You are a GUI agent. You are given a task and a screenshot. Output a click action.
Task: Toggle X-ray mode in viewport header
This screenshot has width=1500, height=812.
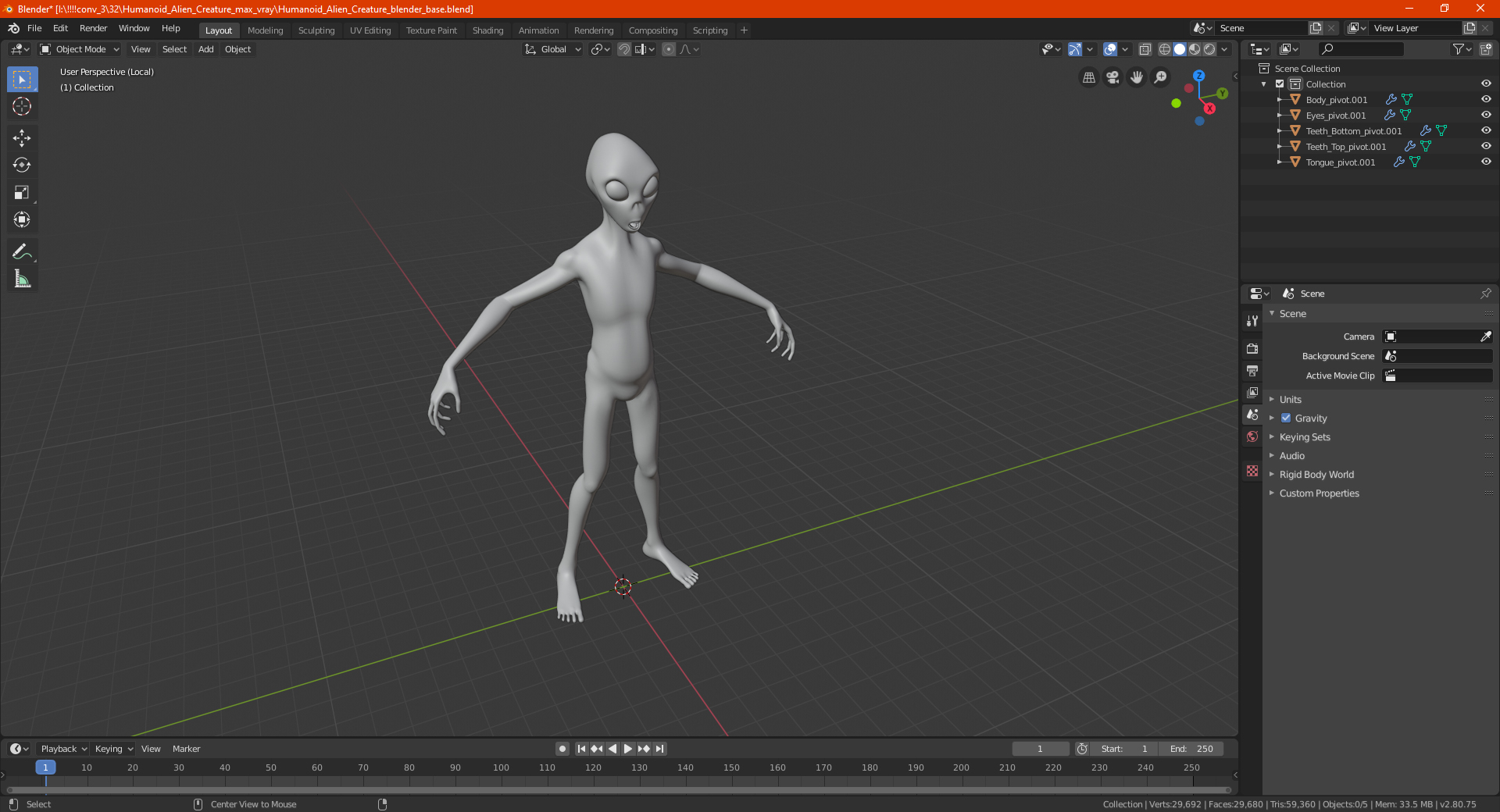pyautogui.click(x=1145, y=49)
